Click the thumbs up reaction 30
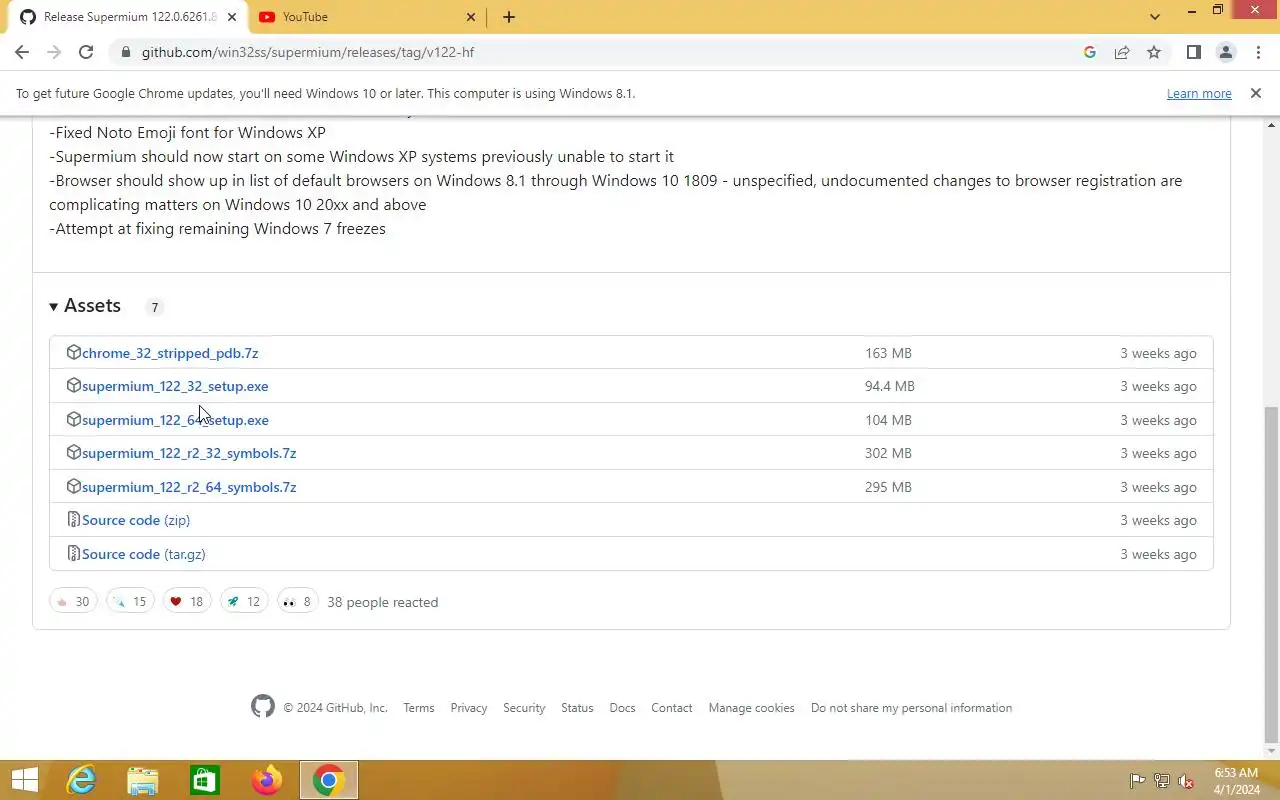 [x=73, y=601]
